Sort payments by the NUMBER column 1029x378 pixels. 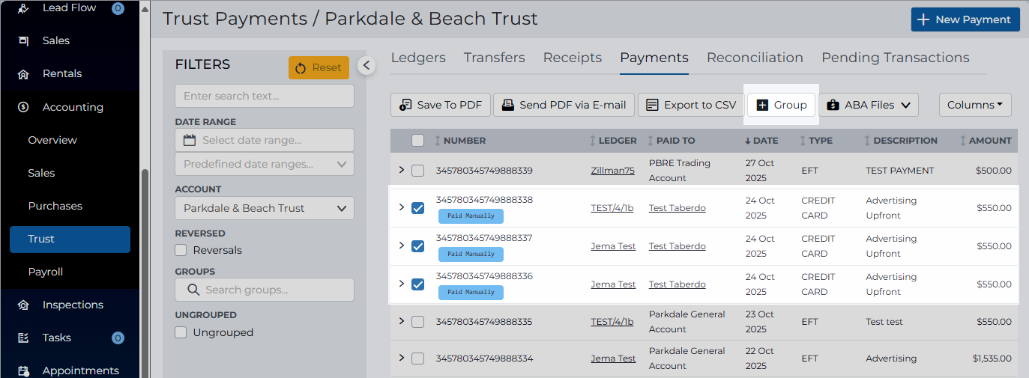pos(460,140)
